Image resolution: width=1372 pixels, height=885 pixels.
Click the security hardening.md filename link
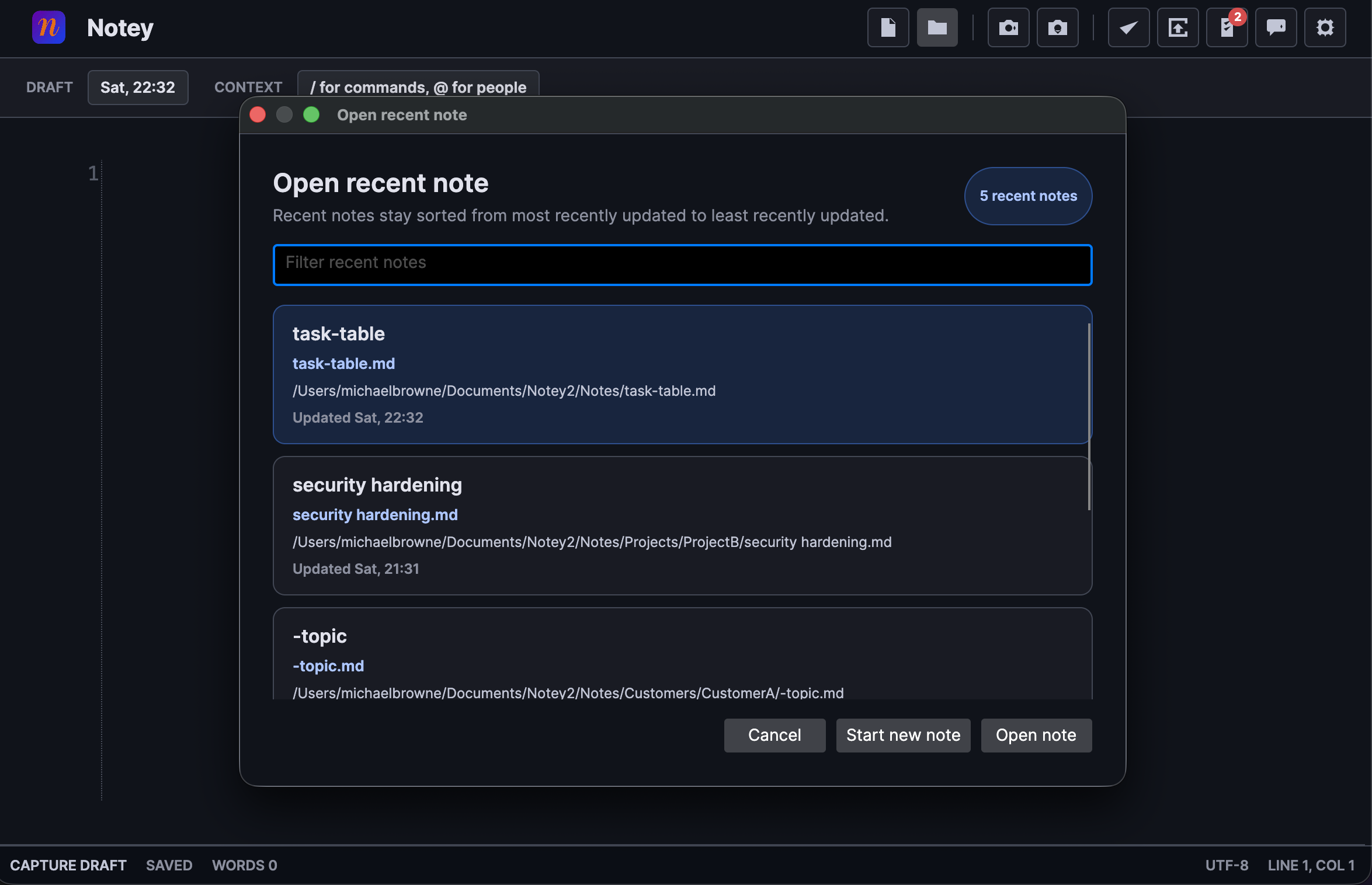pos(375,515)
